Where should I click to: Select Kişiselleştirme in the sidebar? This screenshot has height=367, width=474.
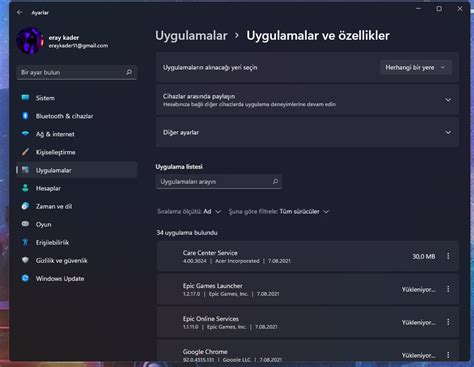(x=77, y=152)
